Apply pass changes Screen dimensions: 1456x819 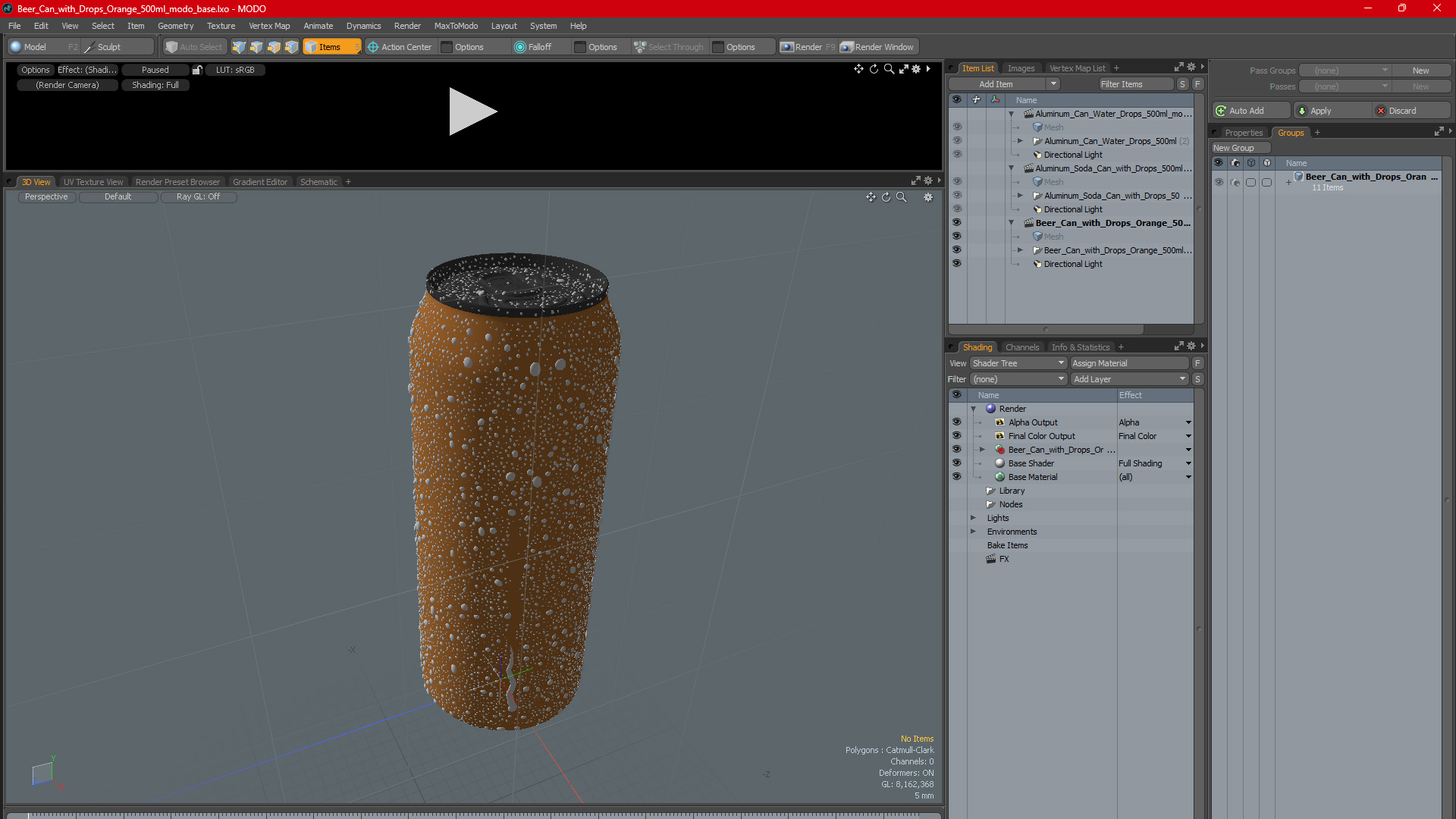(1333, 111)
